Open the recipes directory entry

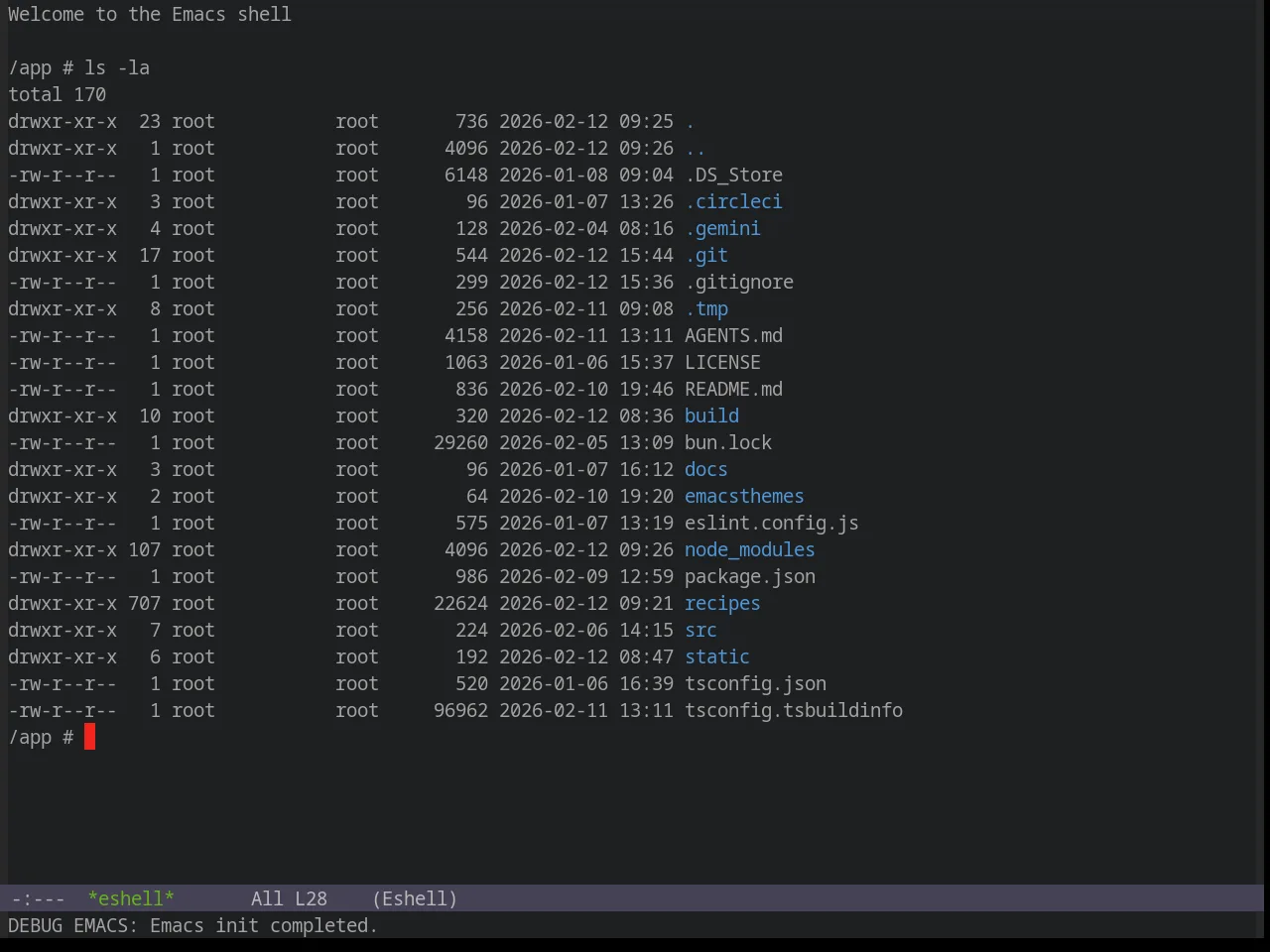click(722, 603)
